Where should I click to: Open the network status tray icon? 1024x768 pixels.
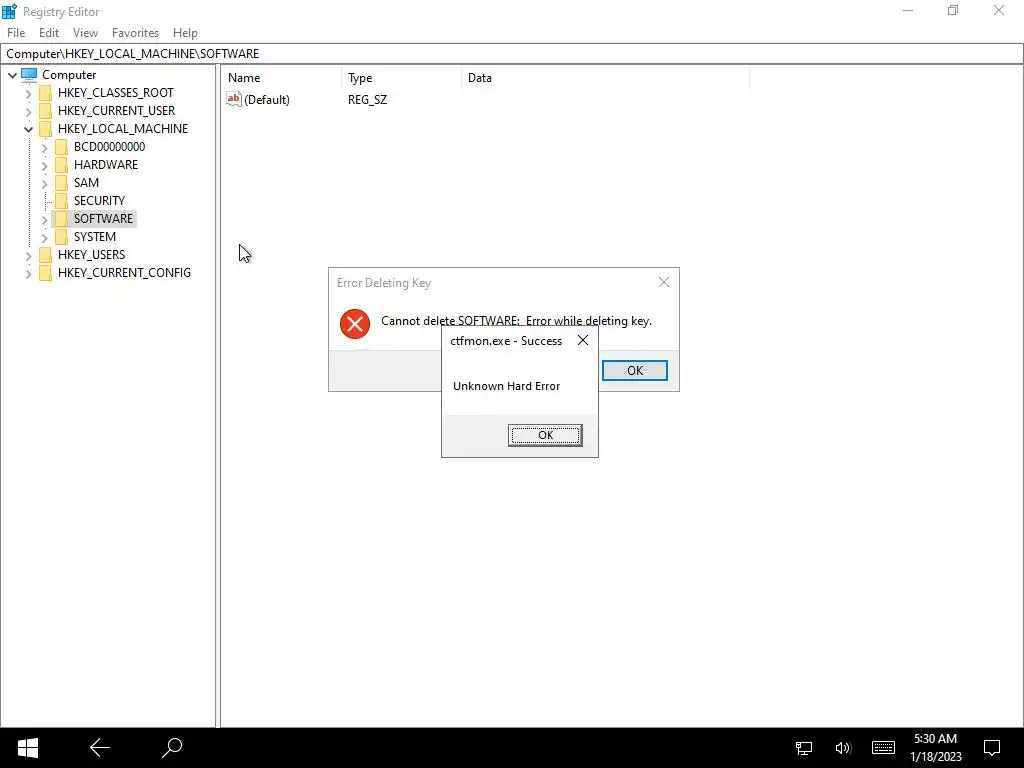coord(804,748)
